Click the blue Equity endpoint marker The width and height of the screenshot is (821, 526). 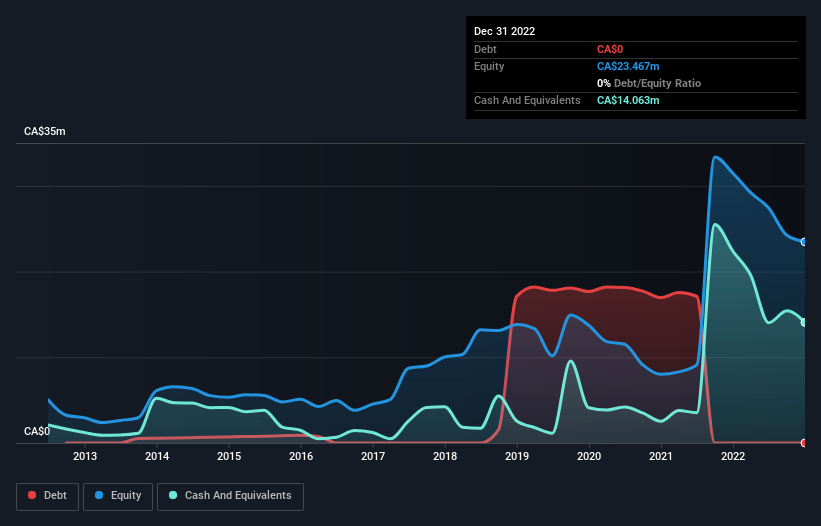(x=804, y=242)
